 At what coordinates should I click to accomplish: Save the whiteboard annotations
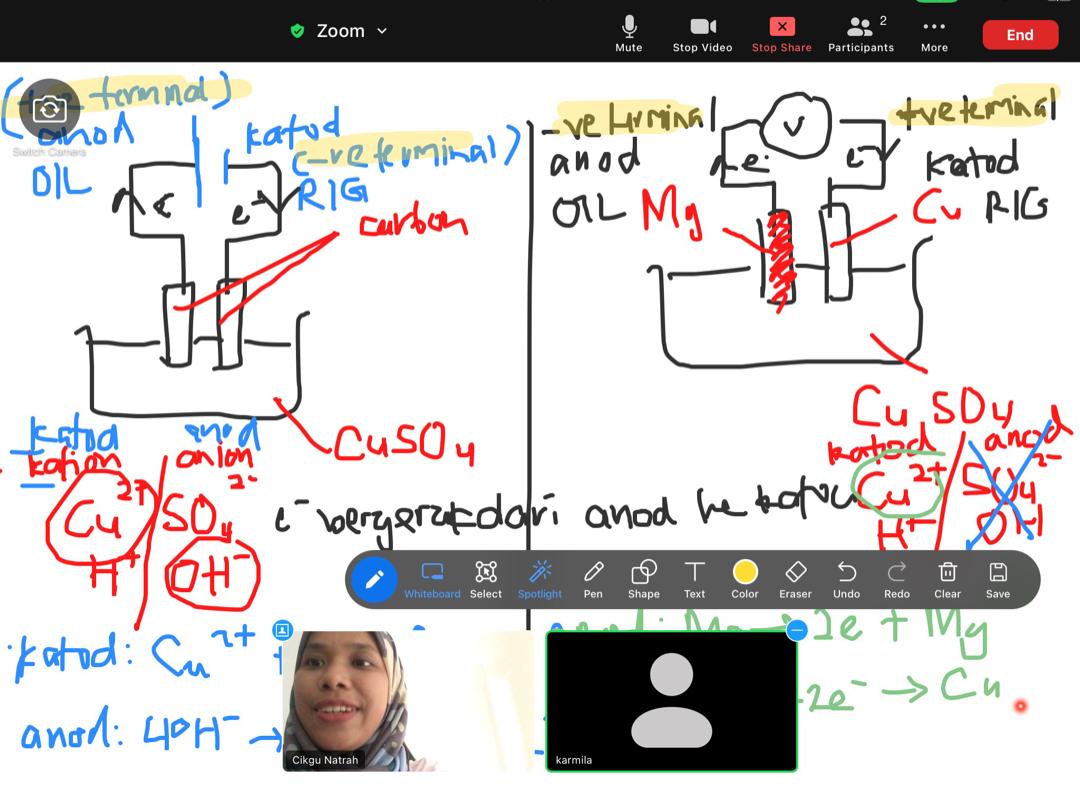coord(997,578)
